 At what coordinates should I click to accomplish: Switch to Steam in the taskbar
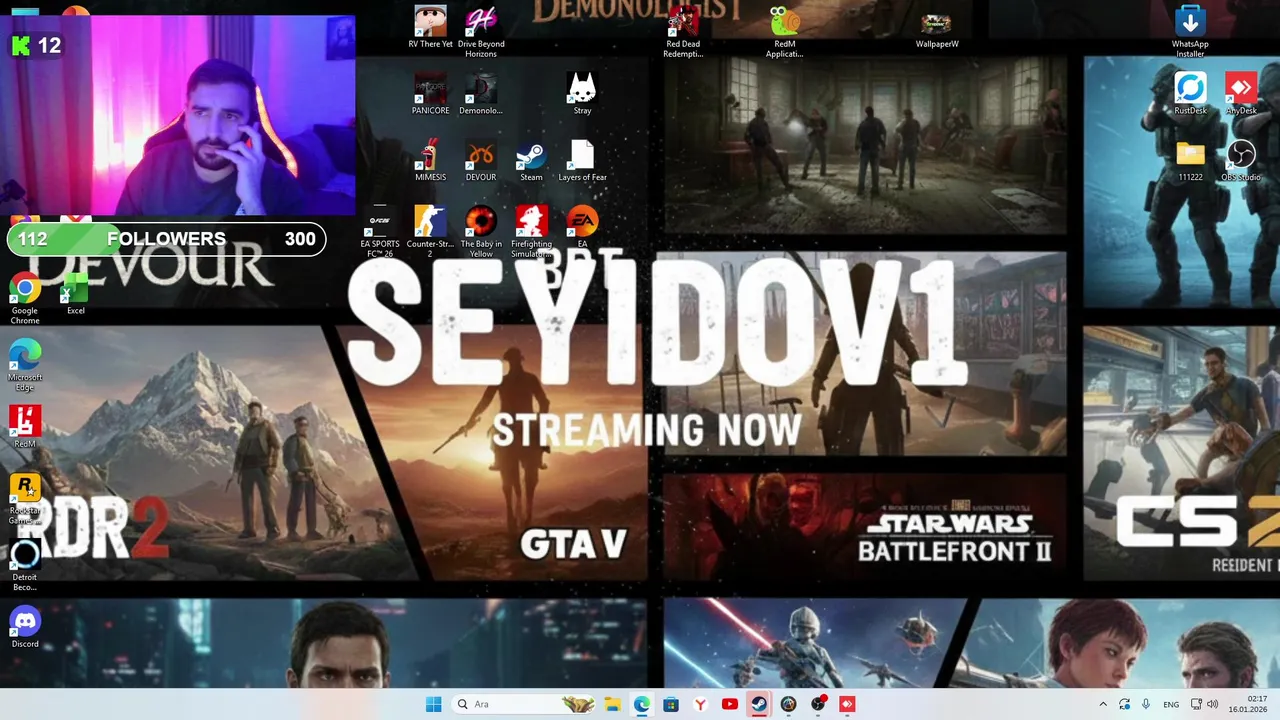pyautogui.click(x=759, y=704)
